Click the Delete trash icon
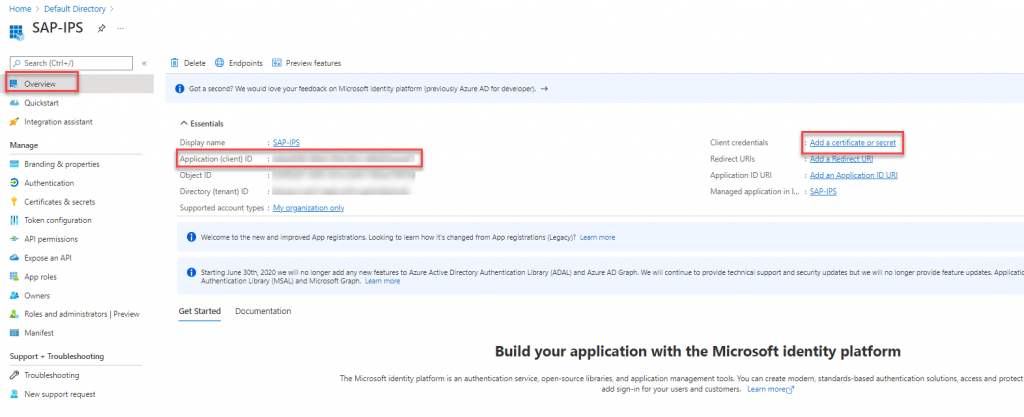 point(174,63)
